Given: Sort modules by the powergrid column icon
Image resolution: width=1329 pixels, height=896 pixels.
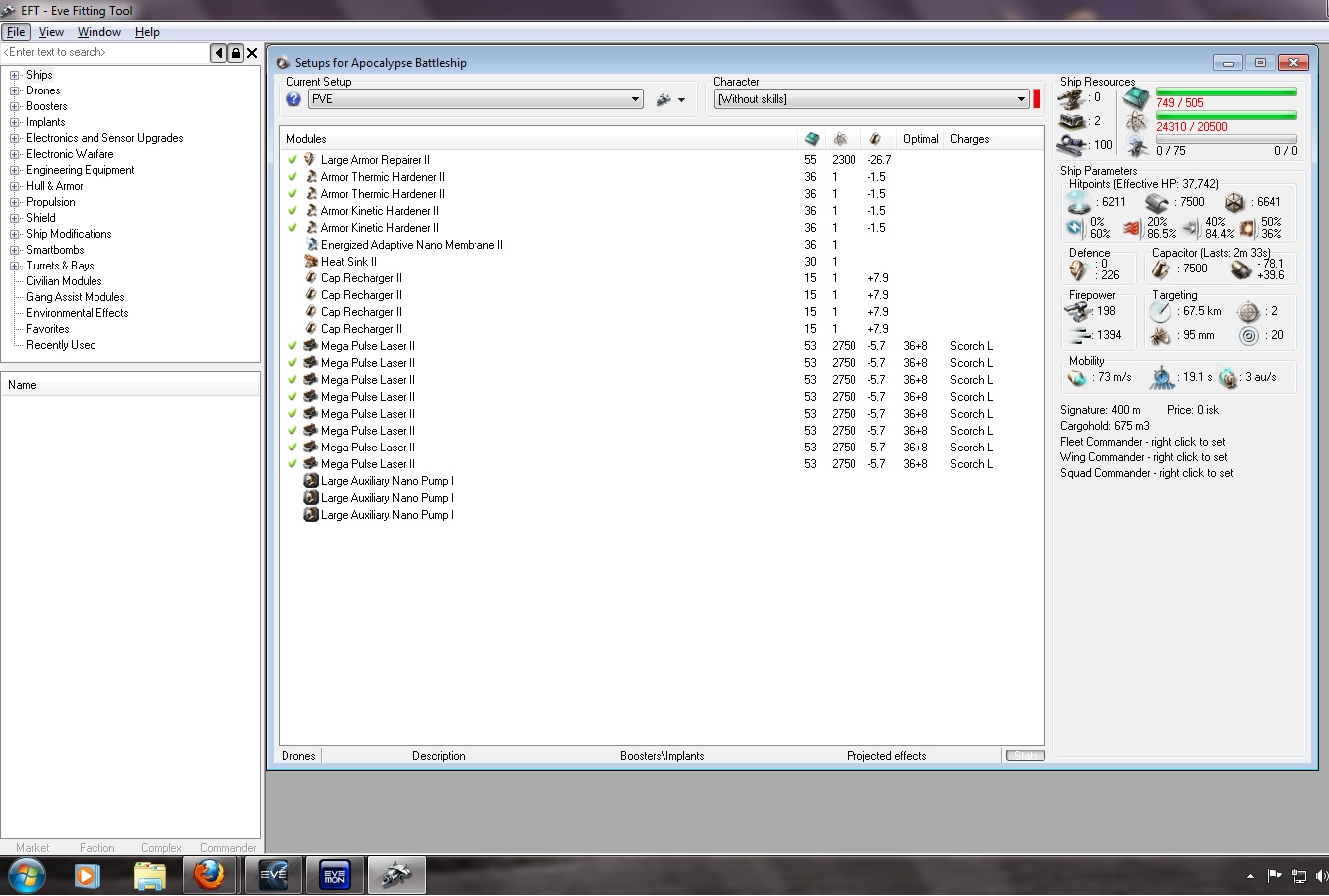Looking at the screenshot, I should pos(840,139).
